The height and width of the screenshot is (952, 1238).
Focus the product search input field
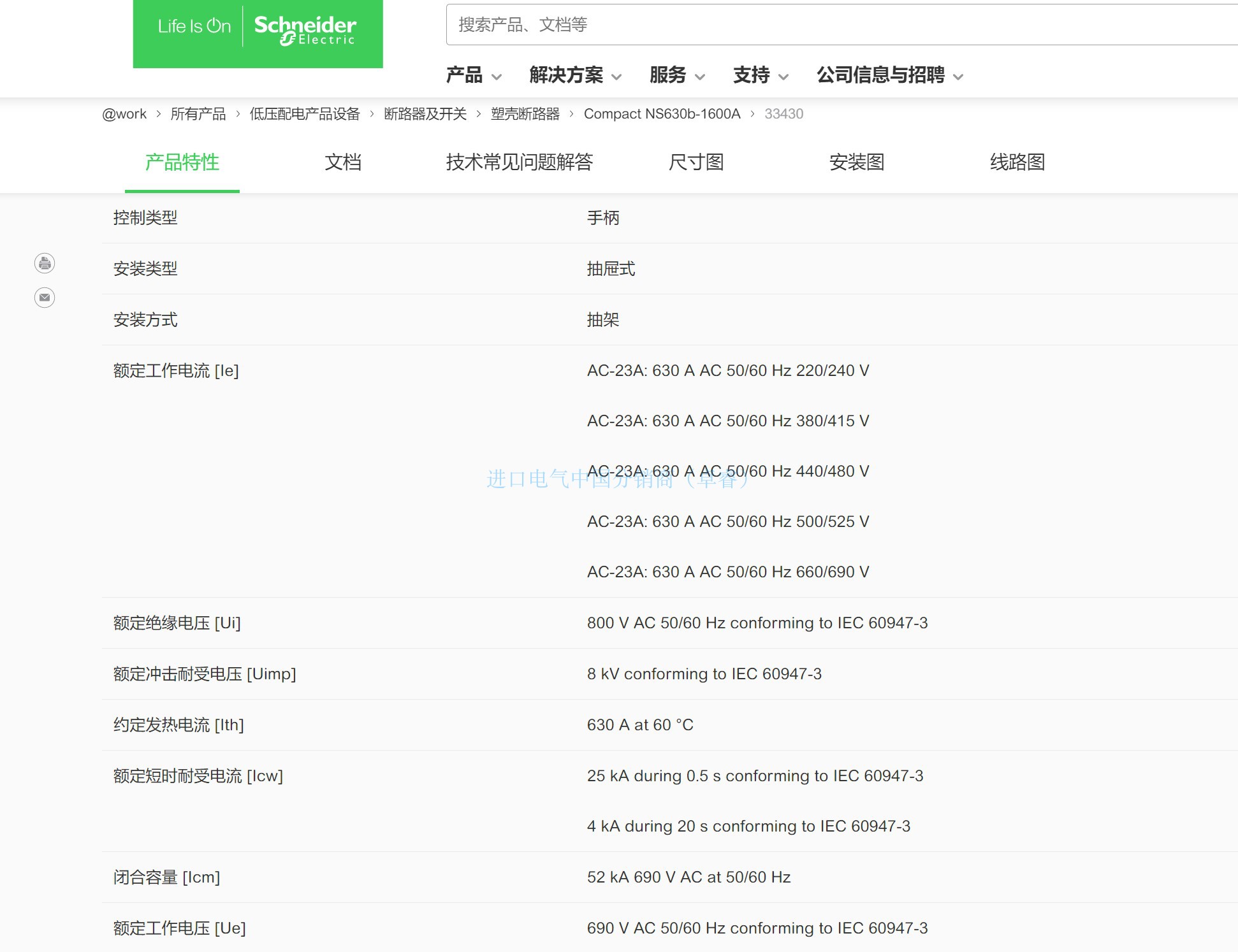pyautogui.click(x=841, y=25)
